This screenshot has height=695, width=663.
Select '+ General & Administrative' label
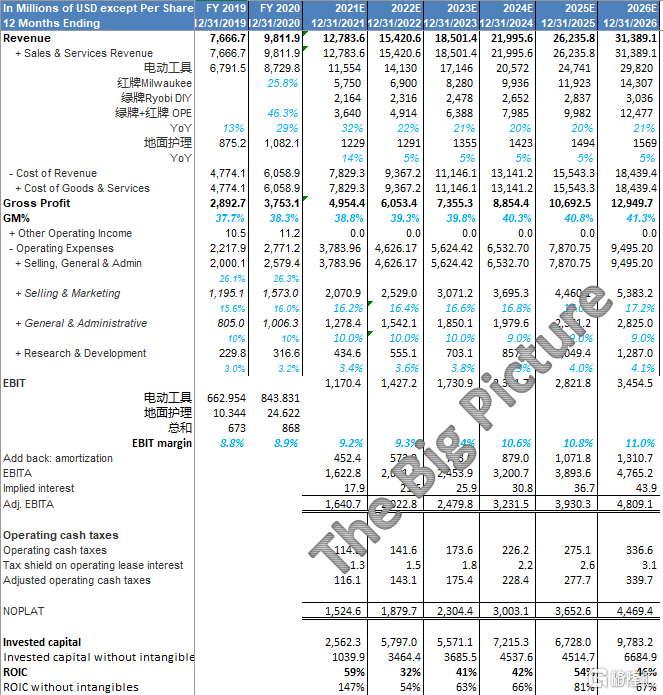click(81, 323)
